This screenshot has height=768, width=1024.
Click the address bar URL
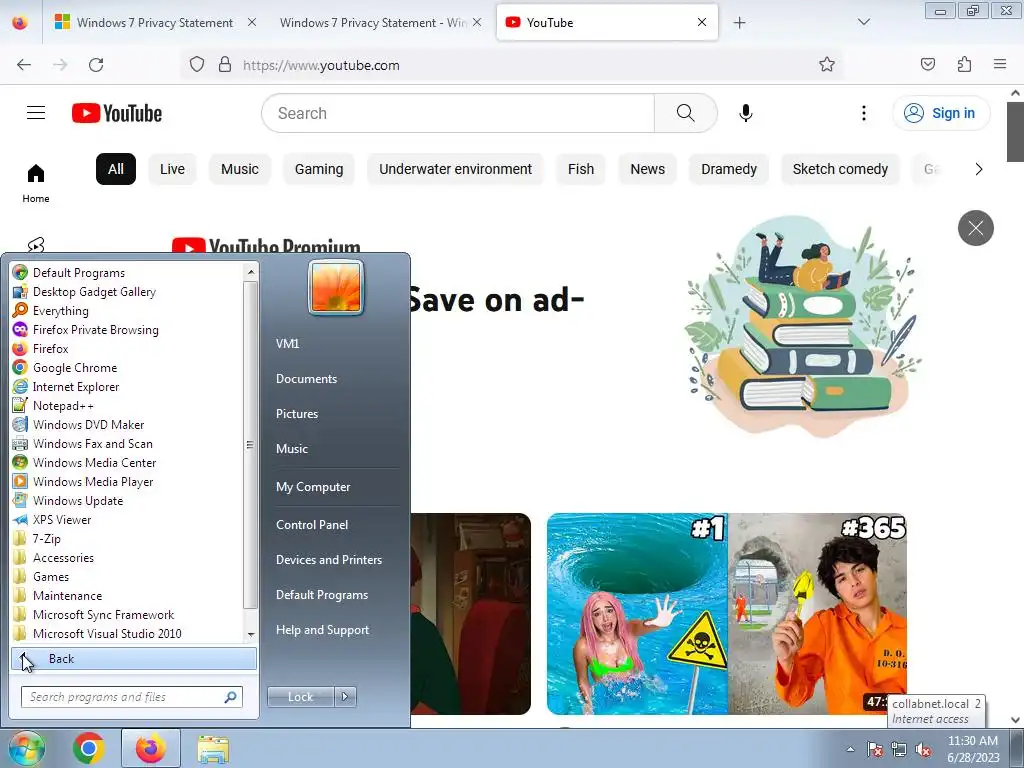click(321, 65)
